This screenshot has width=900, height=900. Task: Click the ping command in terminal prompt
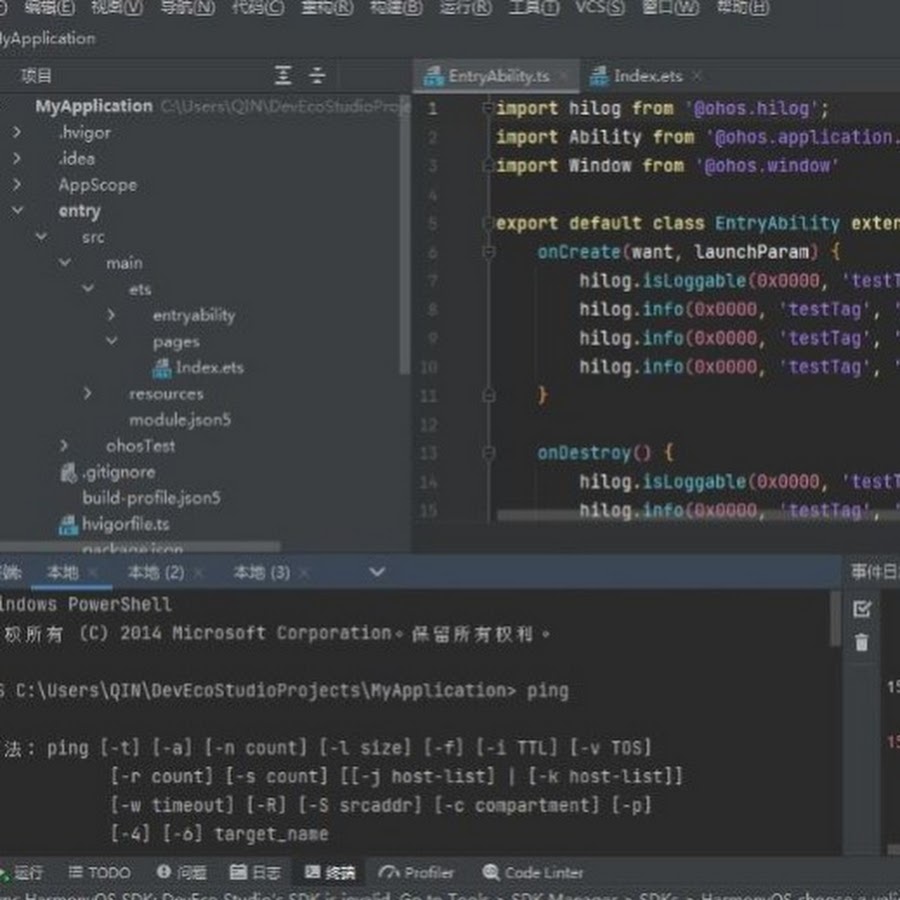pyautogui.click(x=548, y=690)
